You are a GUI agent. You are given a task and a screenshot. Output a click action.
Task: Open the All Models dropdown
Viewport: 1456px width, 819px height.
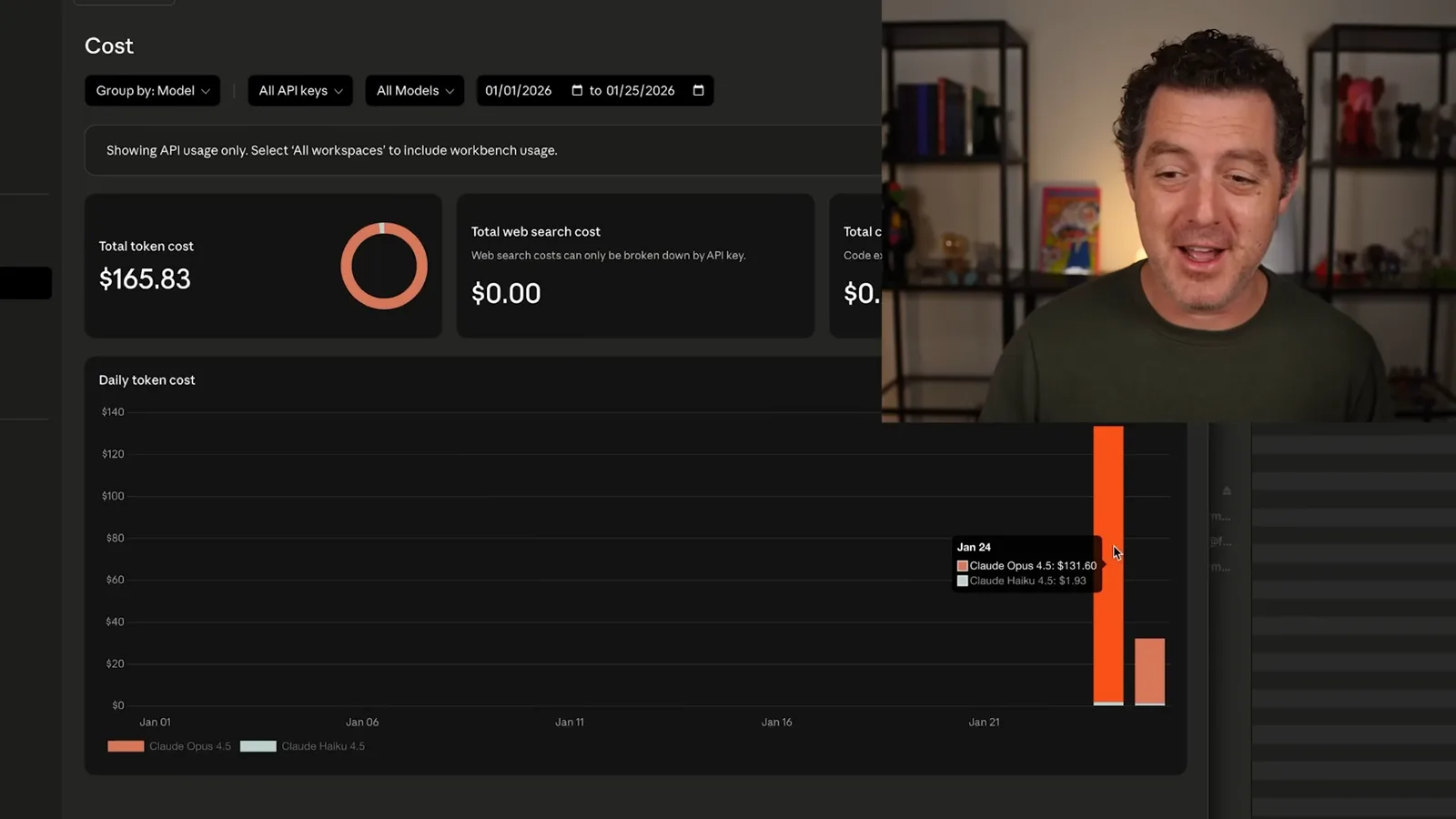pyautogui.click(x=414, y=90)
